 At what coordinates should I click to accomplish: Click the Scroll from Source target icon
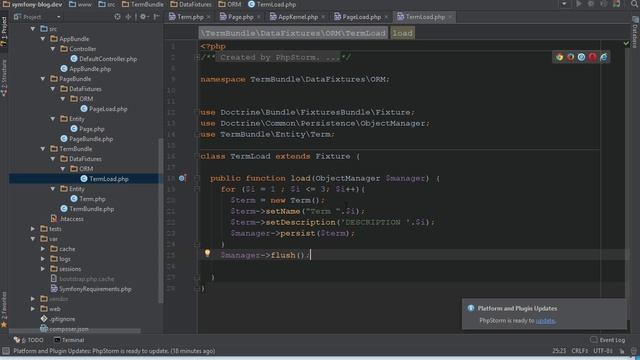pyautogui.click(x=118, y=17)
